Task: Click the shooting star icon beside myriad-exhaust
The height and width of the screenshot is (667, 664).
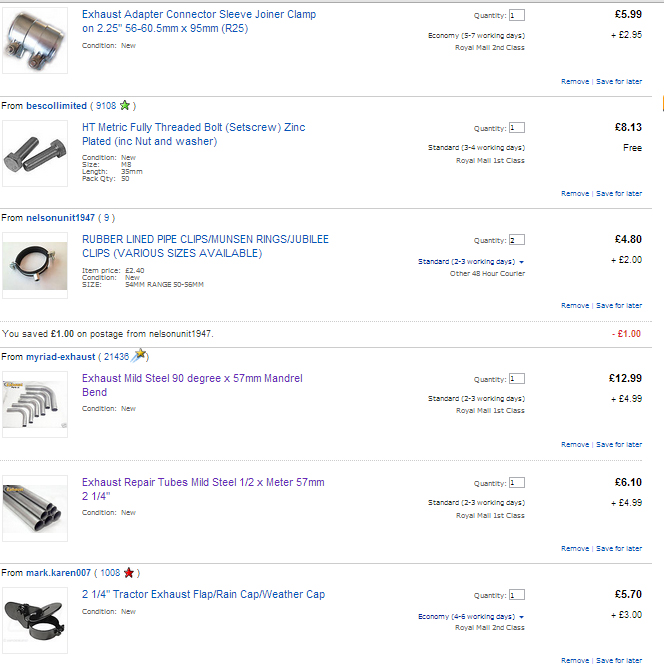Action: click(139, 355)
